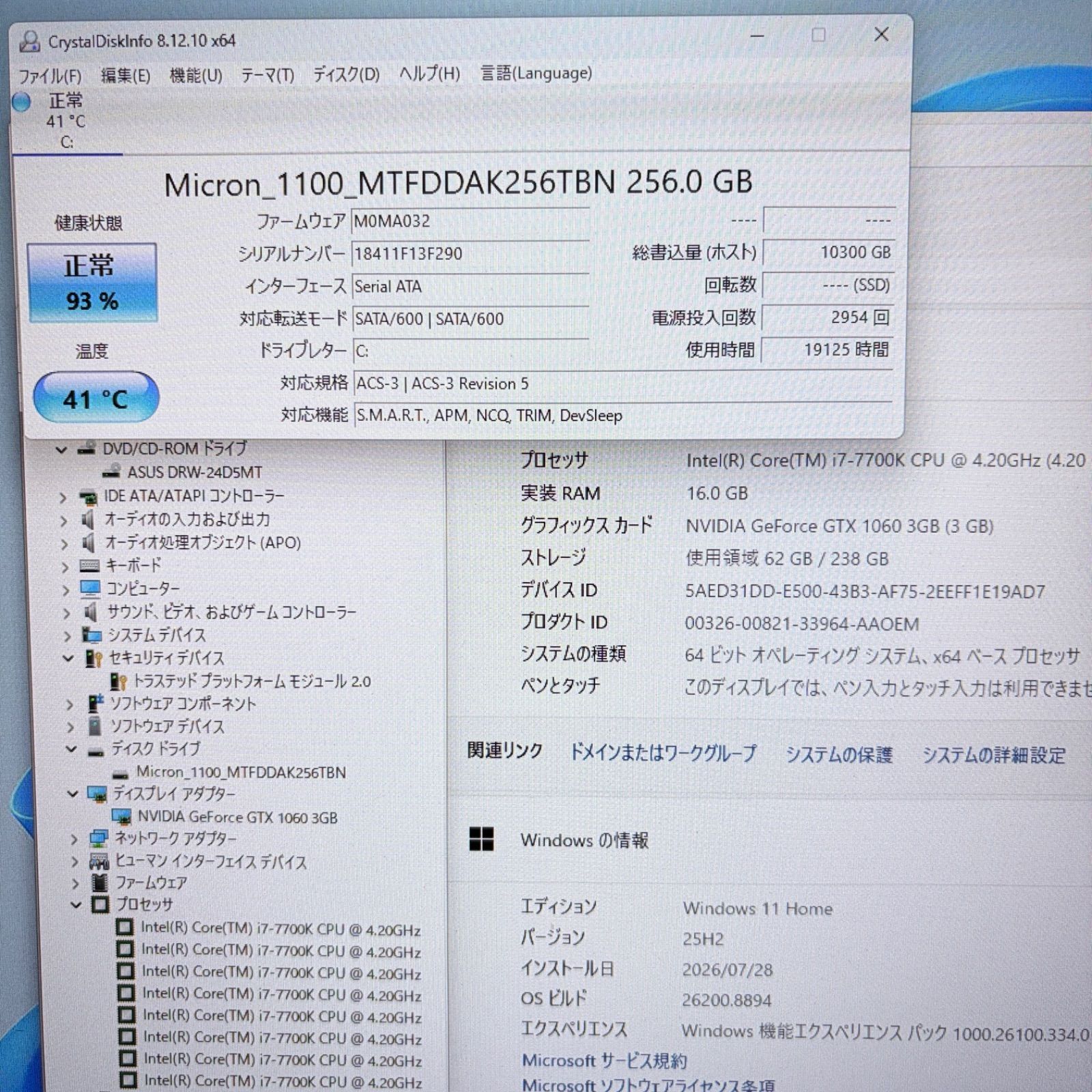The image size is (1092, 1092).
Task: Click the total host writes value 10300 GB
Action: click(828, 253)
